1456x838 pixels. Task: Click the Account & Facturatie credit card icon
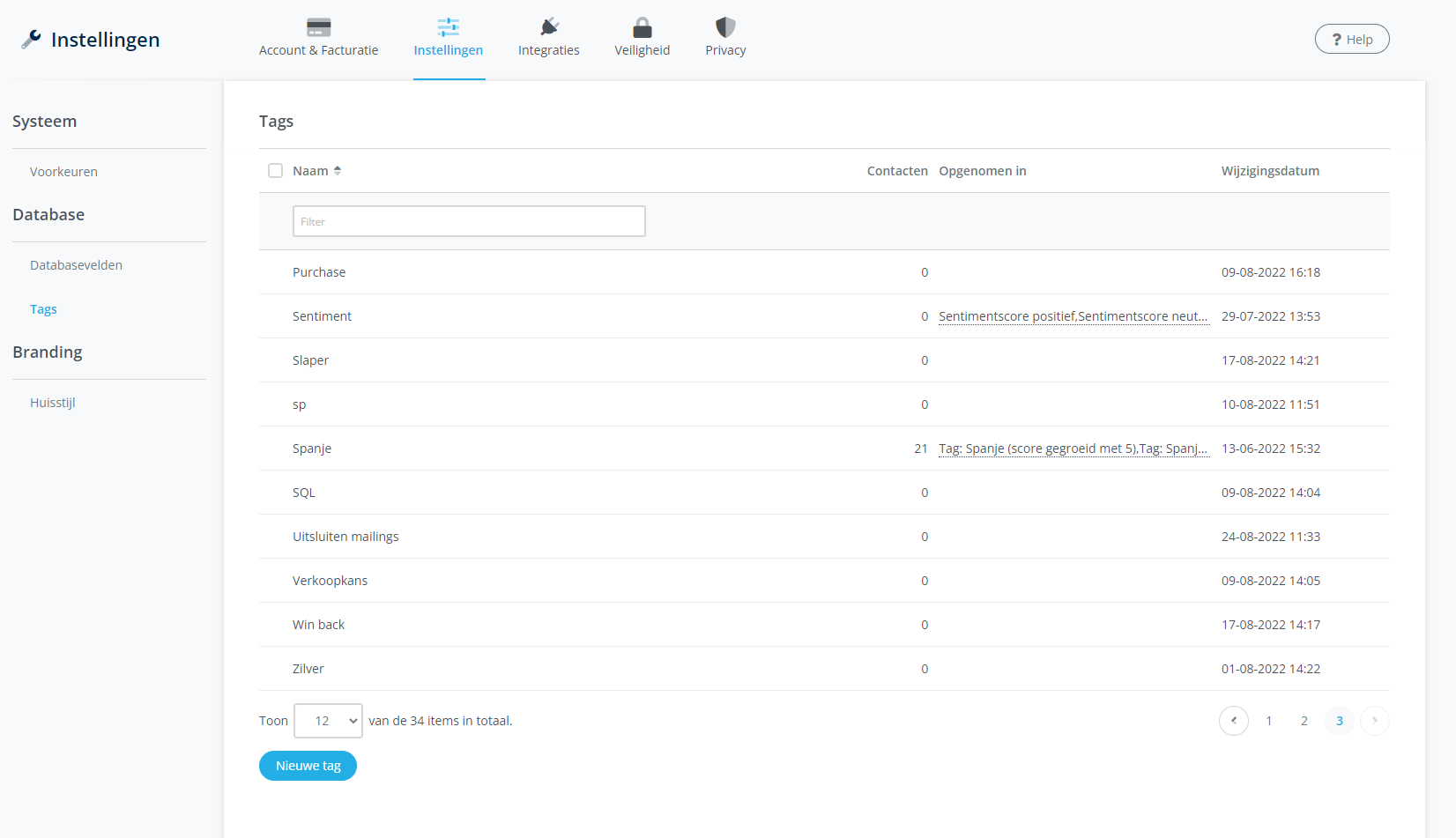[318, 27]
